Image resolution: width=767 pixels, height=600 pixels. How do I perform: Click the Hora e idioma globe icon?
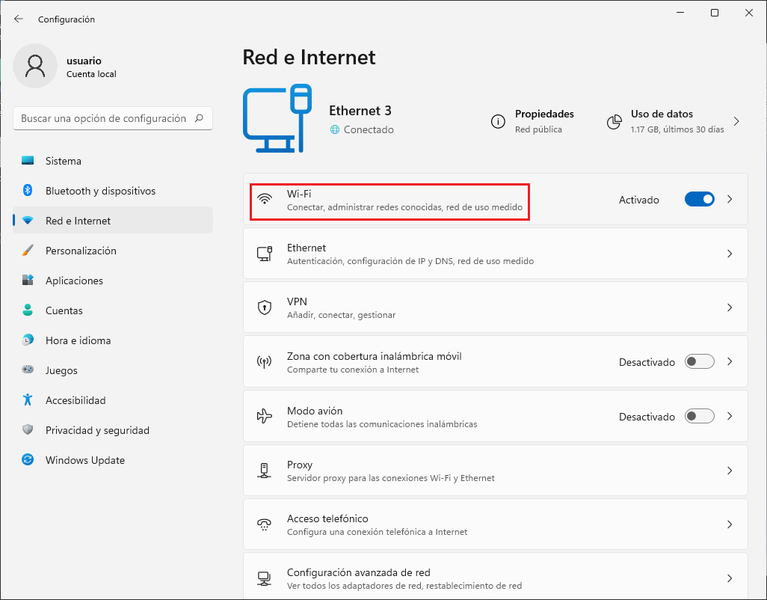(x=28, y=340)
